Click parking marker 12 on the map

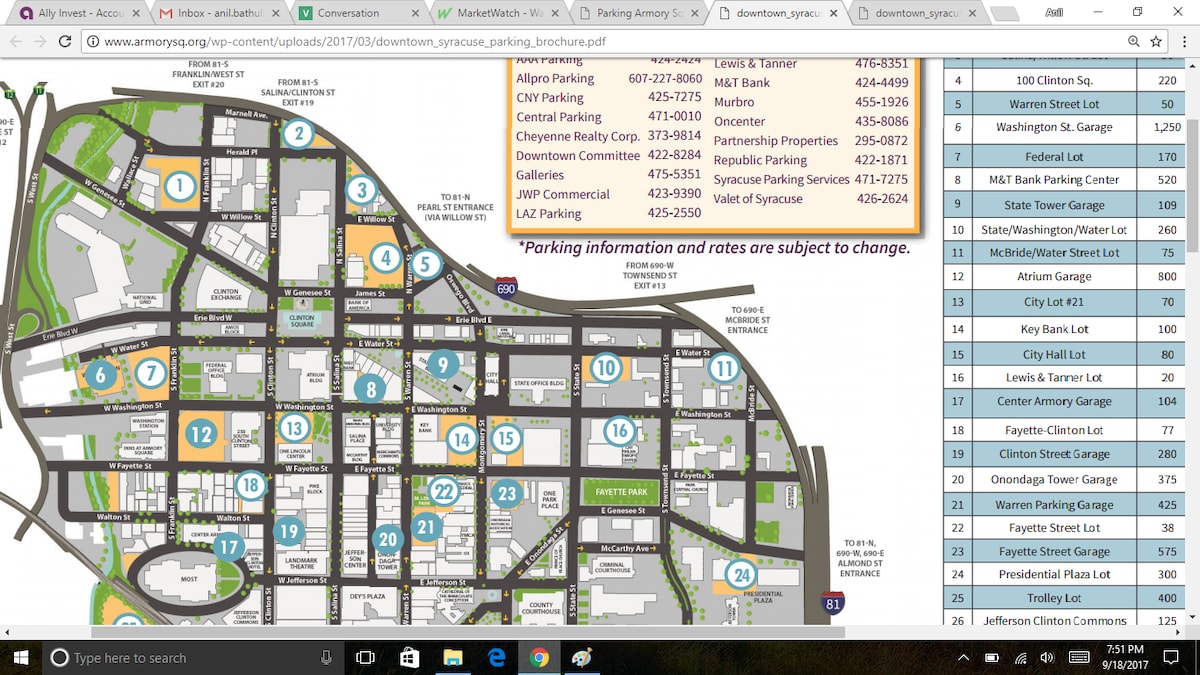202,433
